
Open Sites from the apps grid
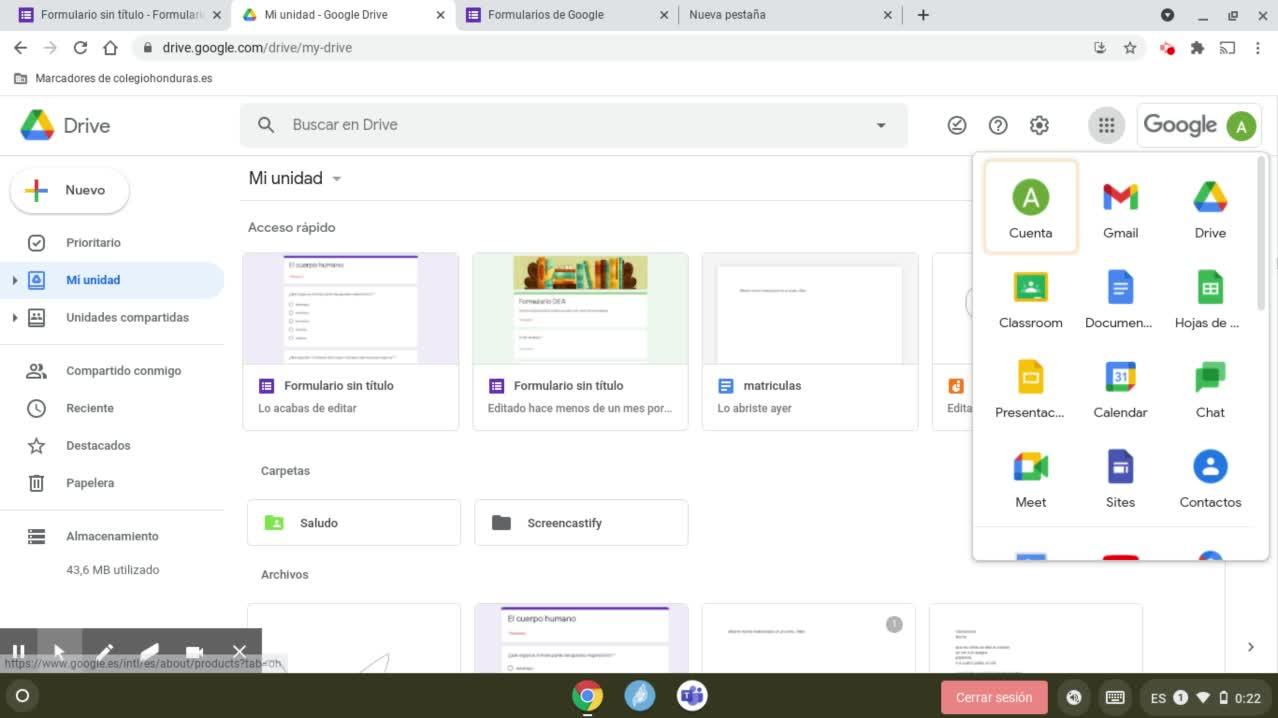pyautogui.click(x=1120, y=478)
